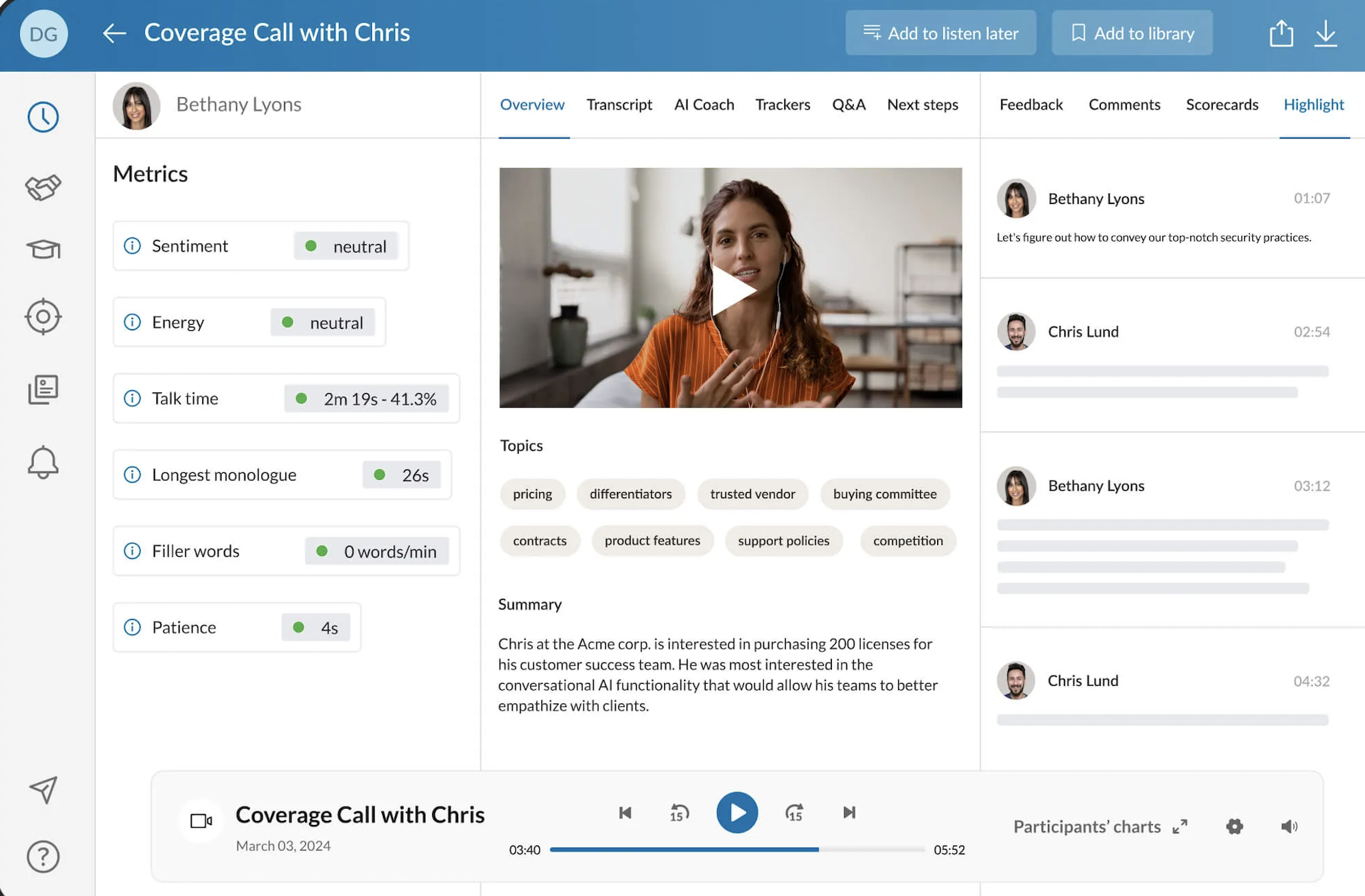Click the 2m 19s - 41.3% value
Viewport: 1365px width, 896px height.
click(x=367, y=399)
